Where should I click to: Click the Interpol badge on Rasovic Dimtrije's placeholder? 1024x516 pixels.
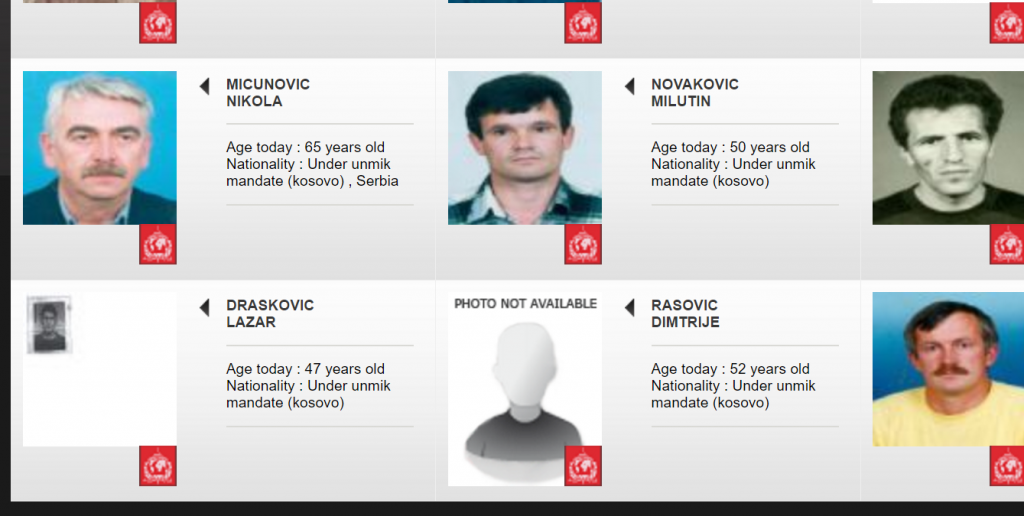tap(583, 466)
